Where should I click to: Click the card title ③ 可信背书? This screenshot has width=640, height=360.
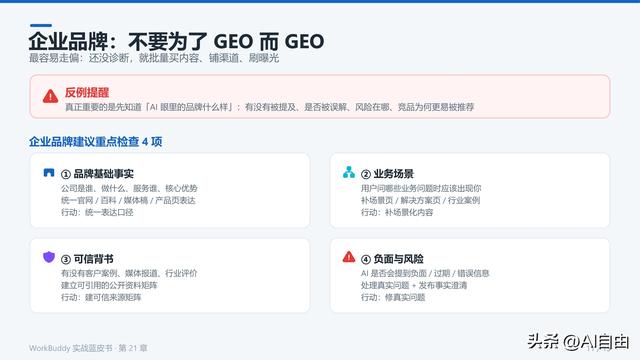point(87,259)
